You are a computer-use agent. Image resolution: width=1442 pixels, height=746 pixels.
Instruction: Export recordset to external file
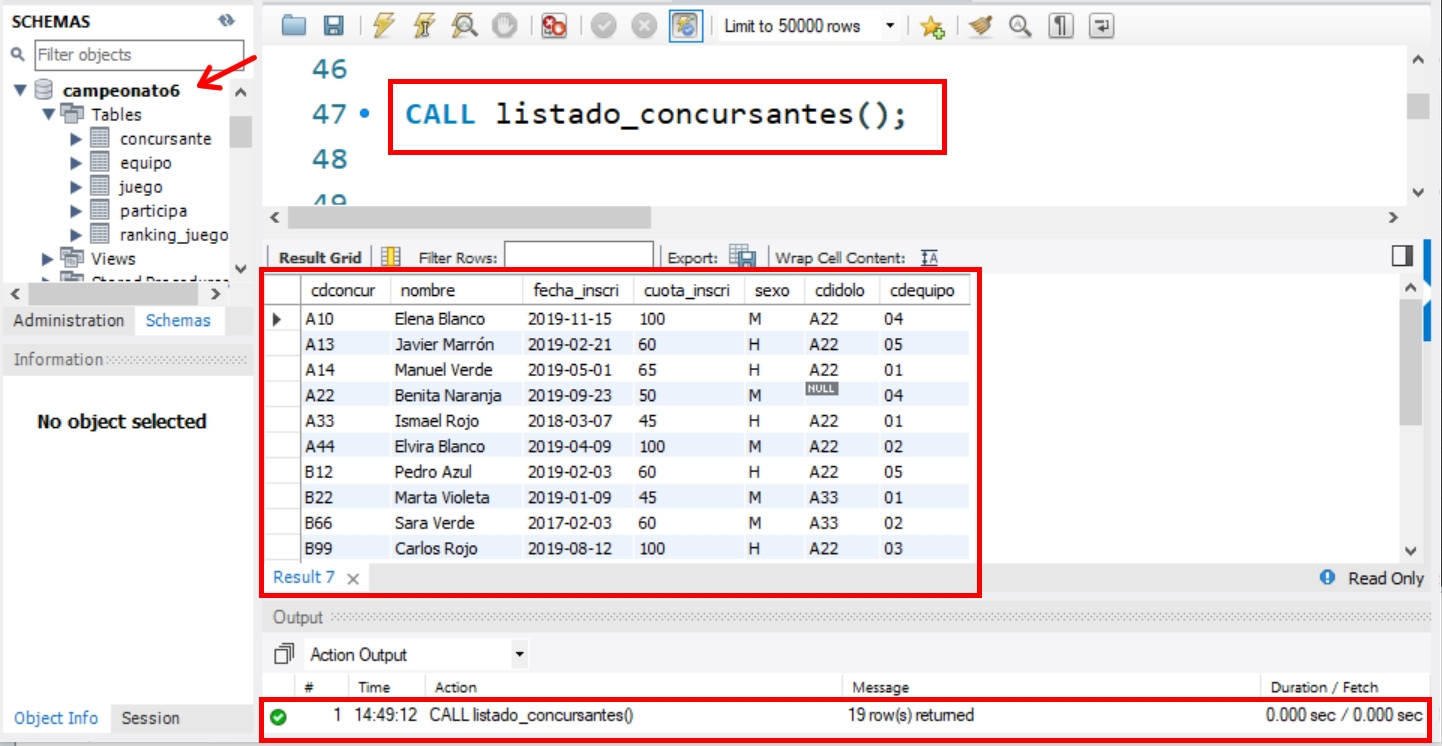(x=742, y=257)
